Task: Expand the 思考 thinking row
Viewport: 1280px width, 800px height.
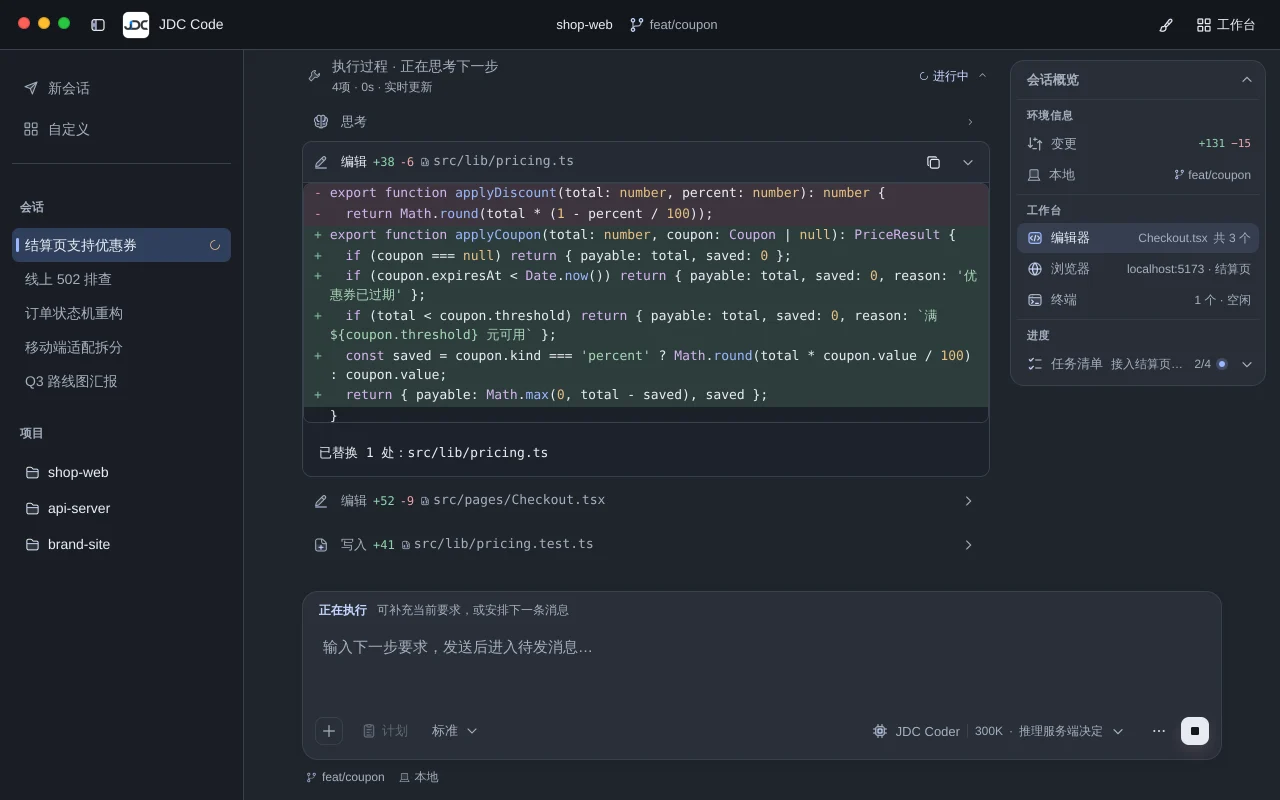Action: [x=646, y=121]
